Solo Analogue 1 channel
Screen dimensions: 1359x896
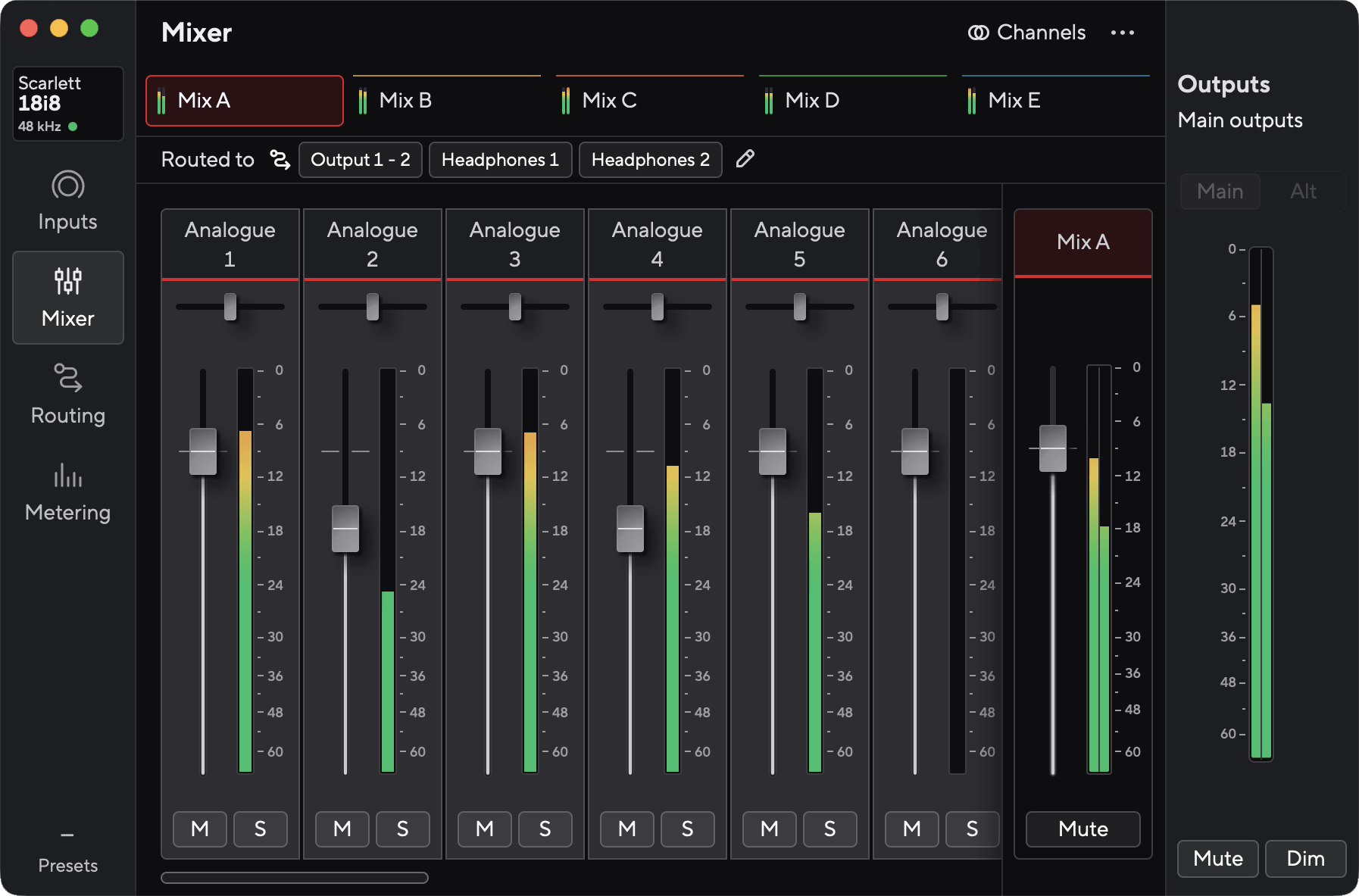click(261, 829)
